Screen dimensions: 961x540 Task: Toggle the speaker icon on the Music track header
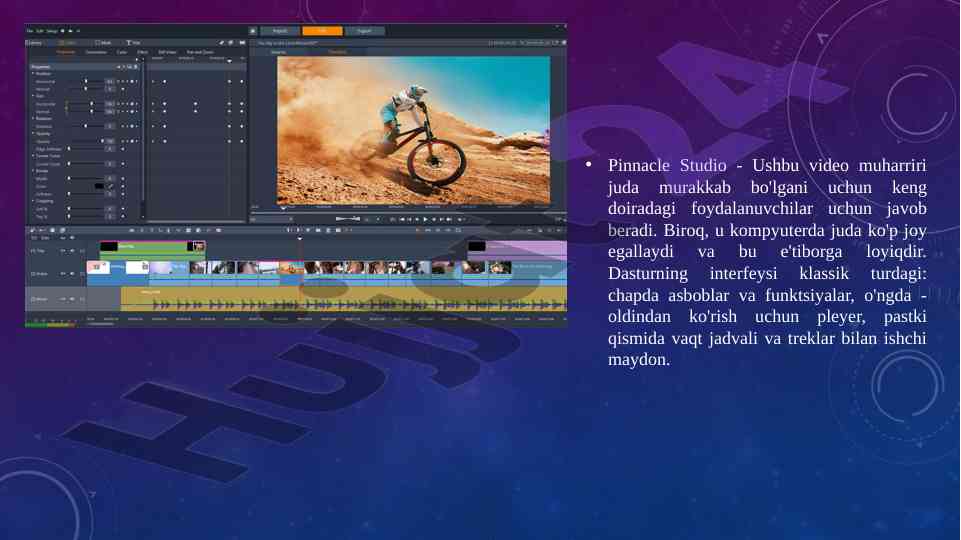tap(72, 299)
